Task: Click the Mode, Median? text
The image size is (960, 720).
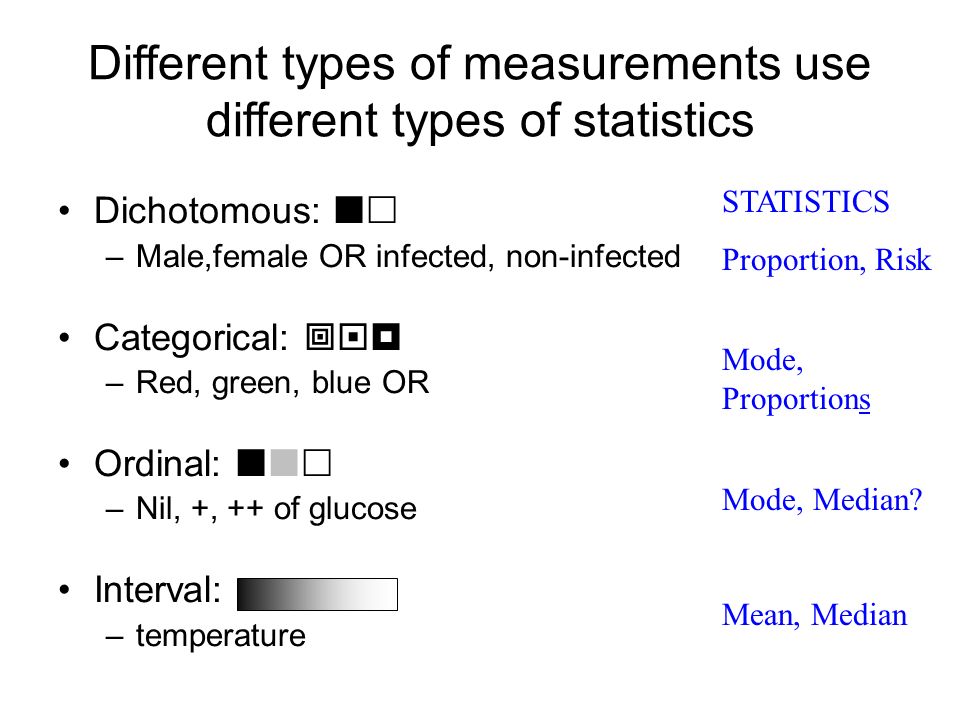Action: pyautogui.click(x=822, y=500)
